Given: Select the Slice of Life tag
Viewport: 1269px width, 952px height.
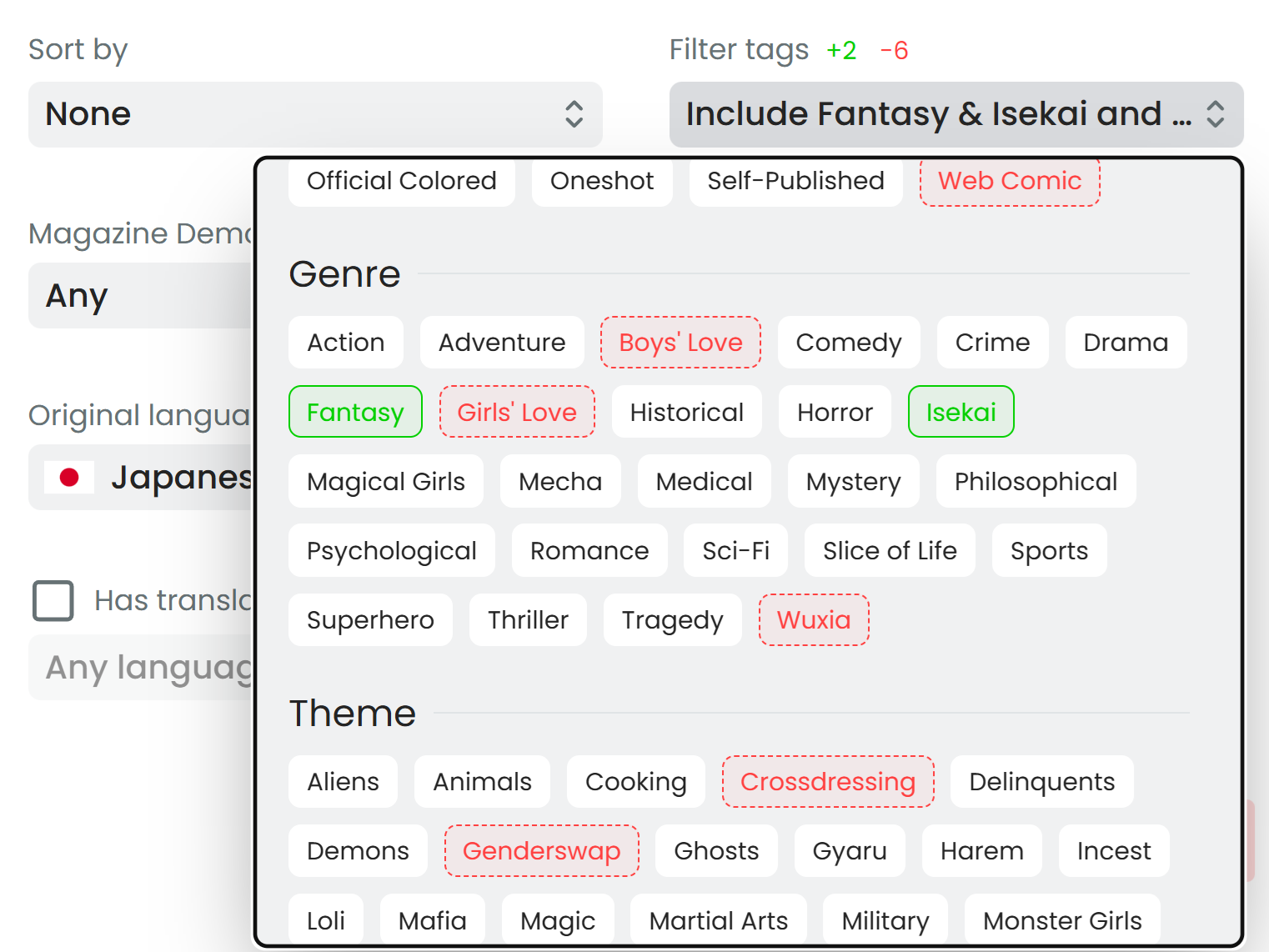Looking at the screenshot, I should pyautogui.click(x=889, y=551).
